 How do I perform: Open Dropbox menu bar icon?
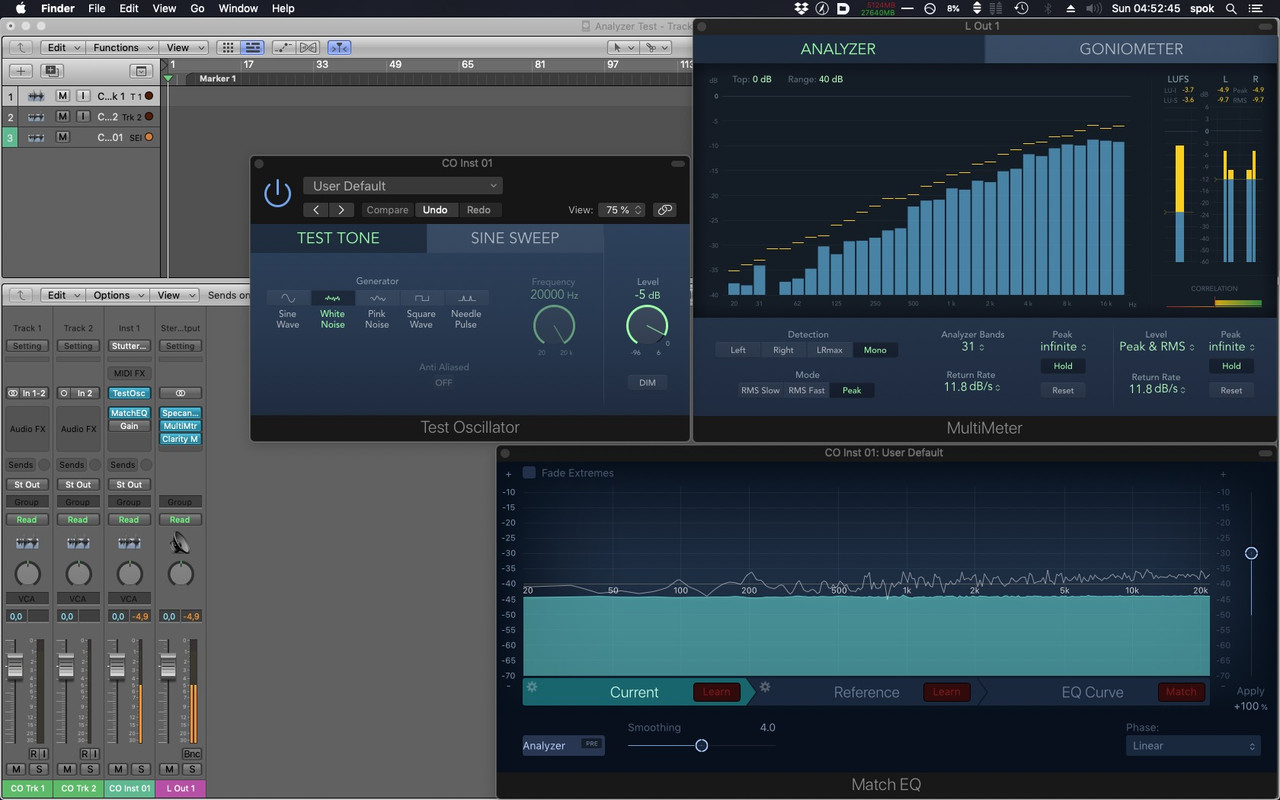click(x=801, y=8)
